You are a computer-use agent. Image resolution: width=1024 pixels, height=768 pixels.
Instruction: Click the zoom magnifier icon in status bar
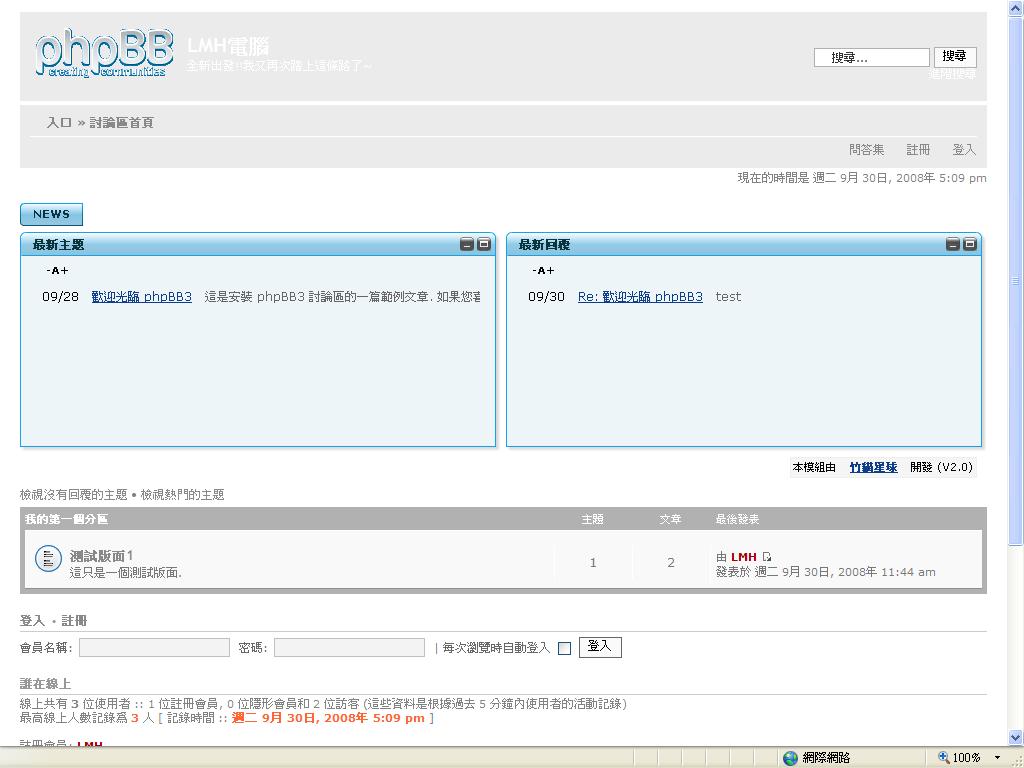click(944, 758)
